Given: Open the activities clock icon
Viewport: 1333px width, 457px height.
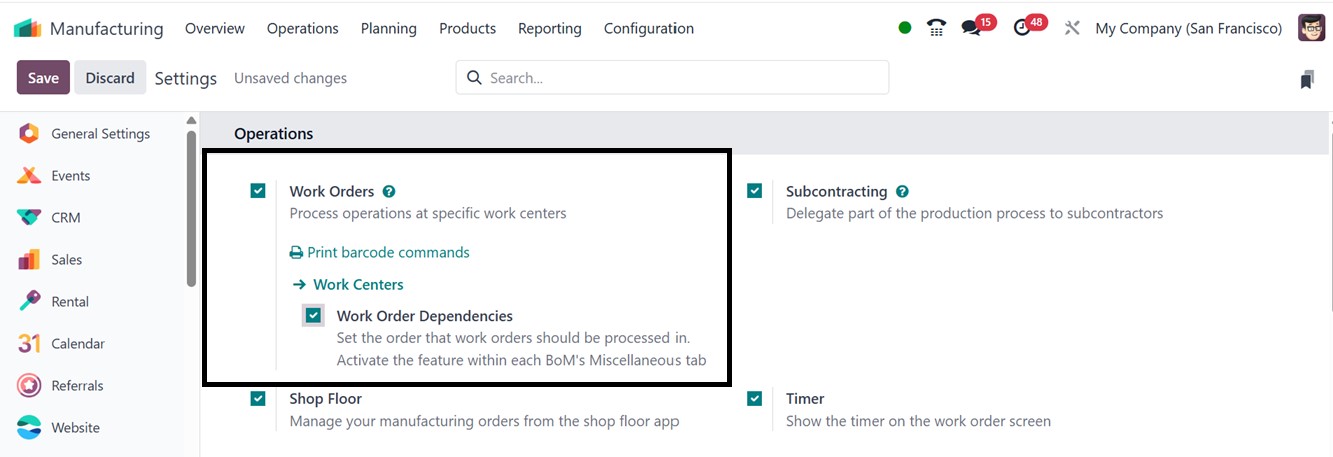Looking at the screenshot, I should [1022, 28].
